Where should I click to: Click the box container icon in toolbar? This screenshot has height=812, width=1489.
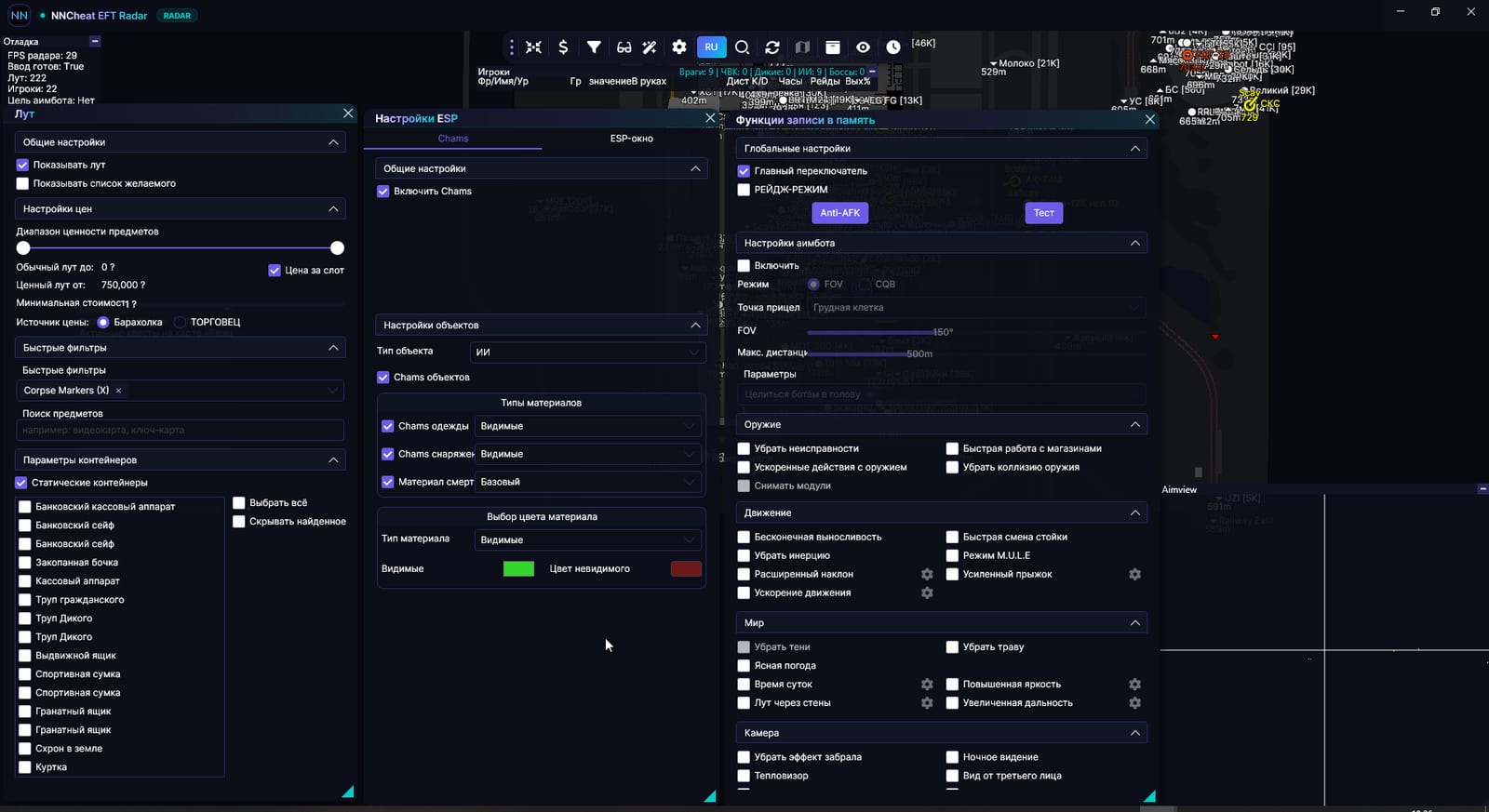pos(833,47)
